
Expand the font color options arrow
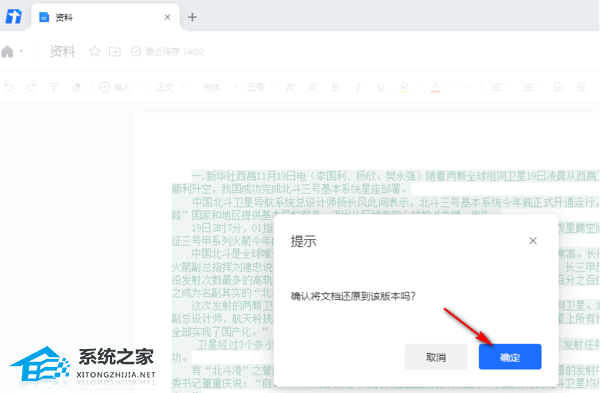point(448,87)
